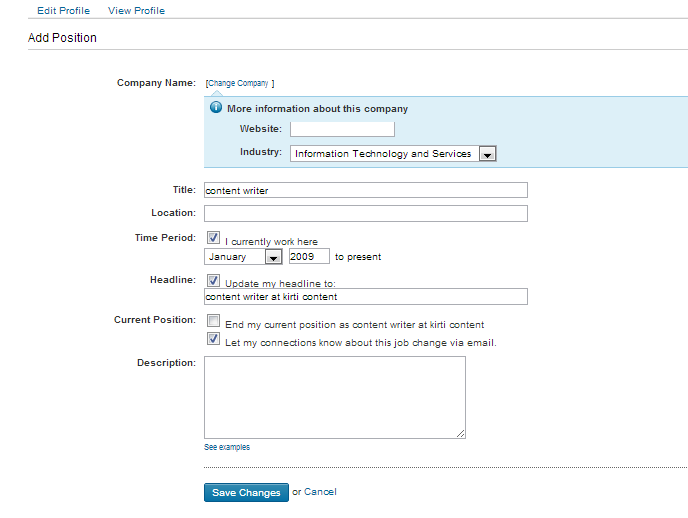The height and width of the screenshot is (518, 688).
Task: Uncheck 'I currently work here'
Action: click(214, 238)
